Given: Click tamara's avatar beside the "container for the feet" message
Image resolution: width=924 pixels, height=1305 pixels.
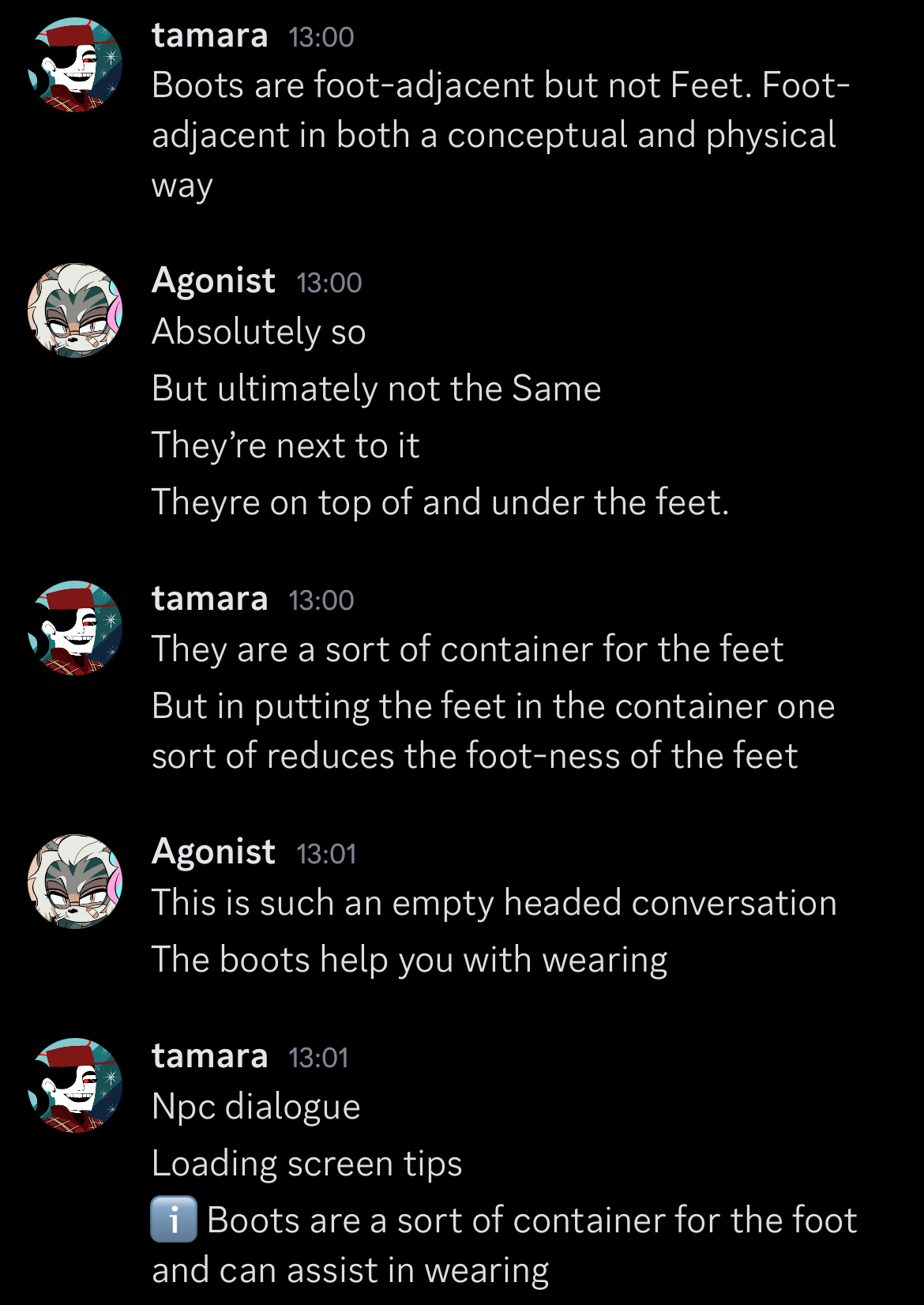Looking at the screenshot, I should (x=75, y=628).
